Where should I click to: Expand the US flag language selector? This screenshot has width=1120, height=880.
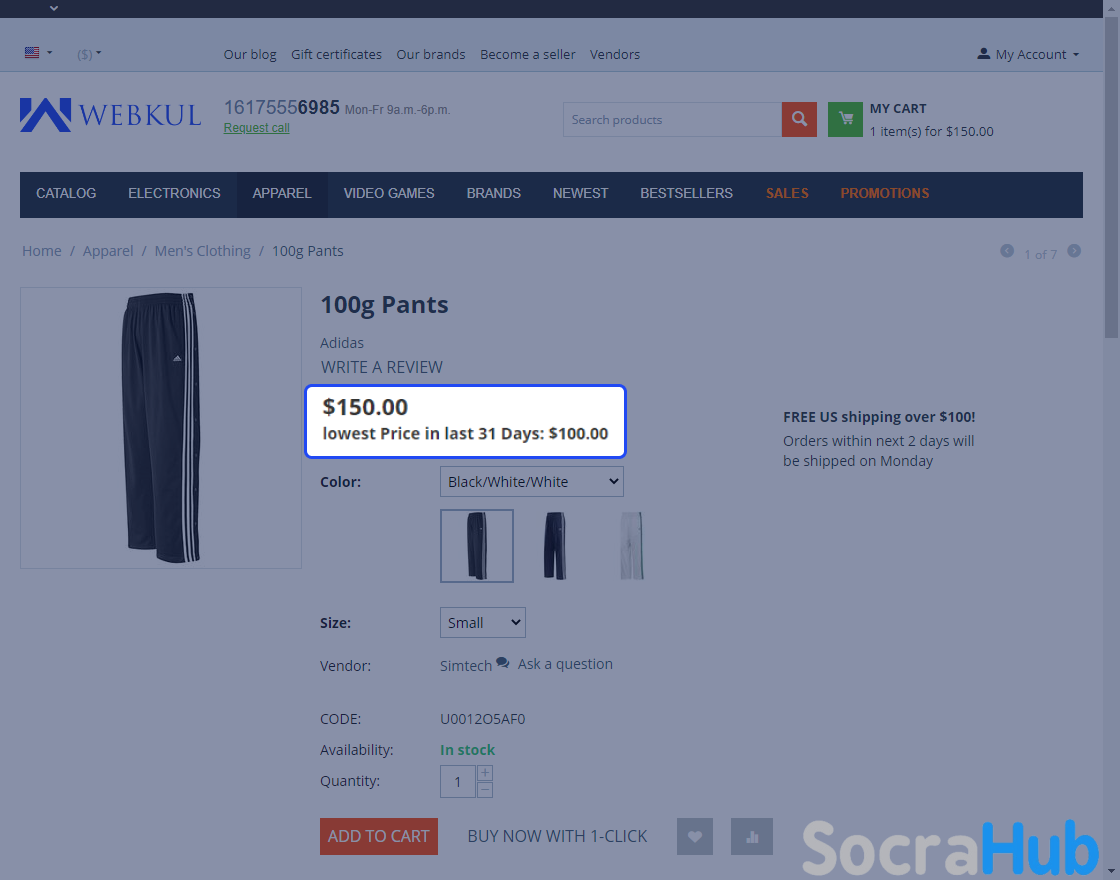tap(39, 53)
